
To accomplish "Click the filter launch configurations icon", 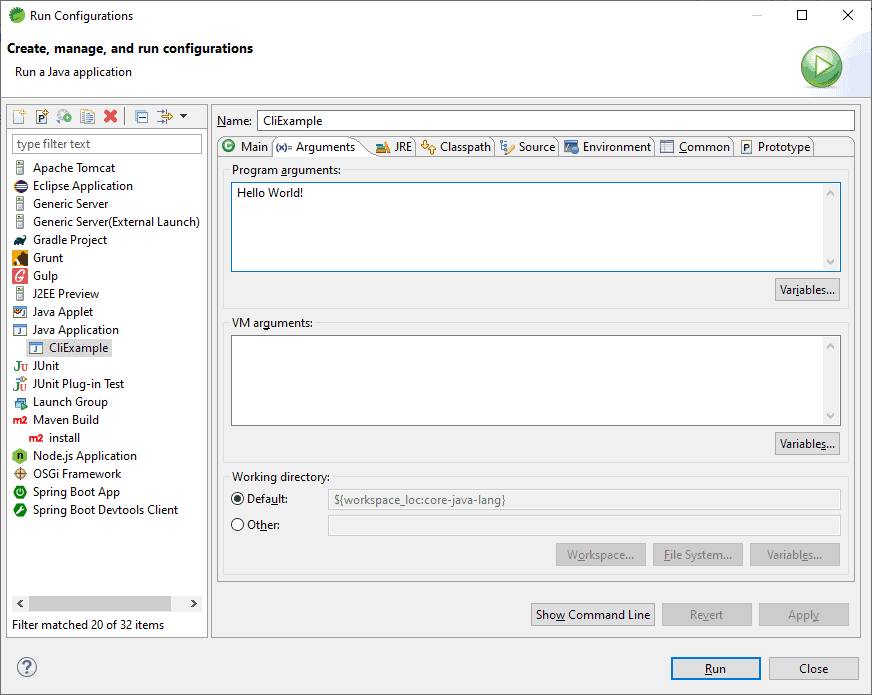I will (x=165, y=117).
